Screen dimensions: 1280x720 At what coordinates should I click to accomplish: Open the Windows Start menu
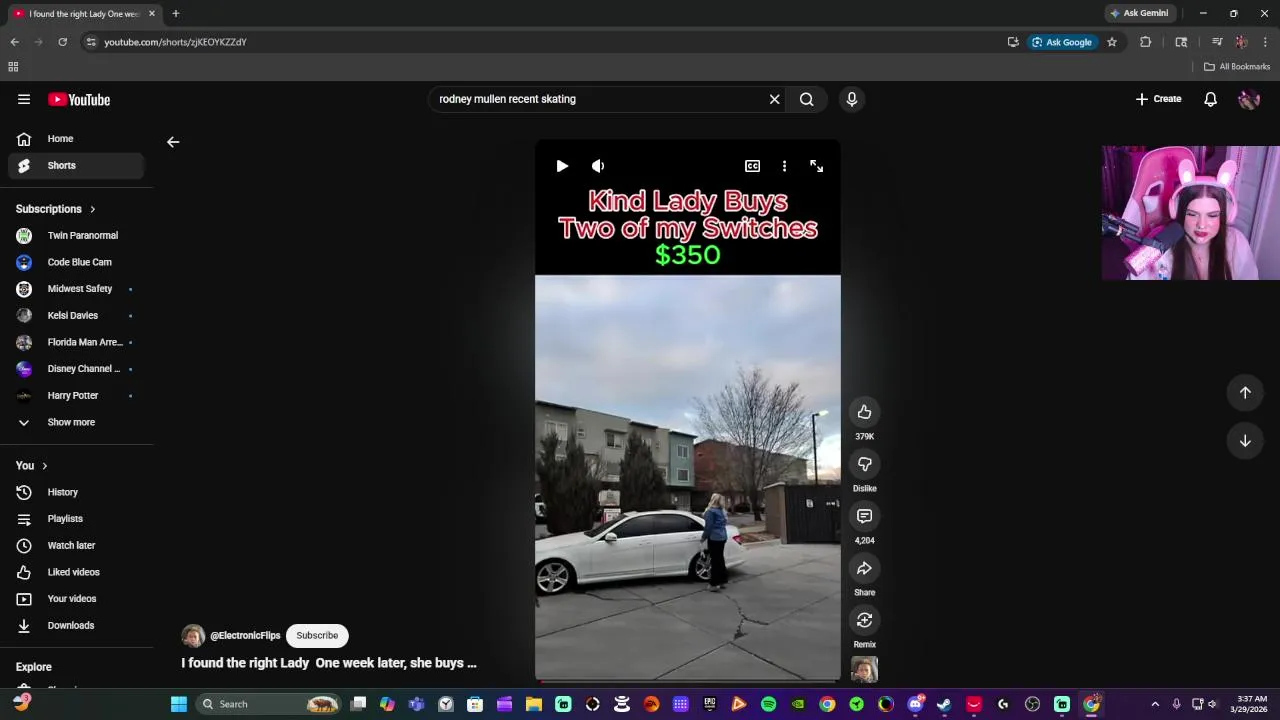pos(179,704)
